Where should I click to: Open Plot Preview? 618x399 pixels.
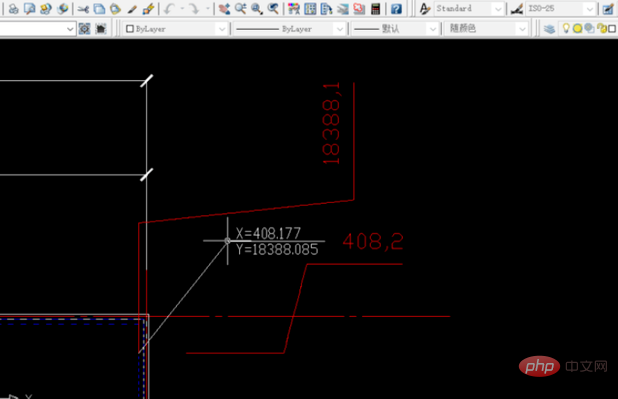point(30,9)
